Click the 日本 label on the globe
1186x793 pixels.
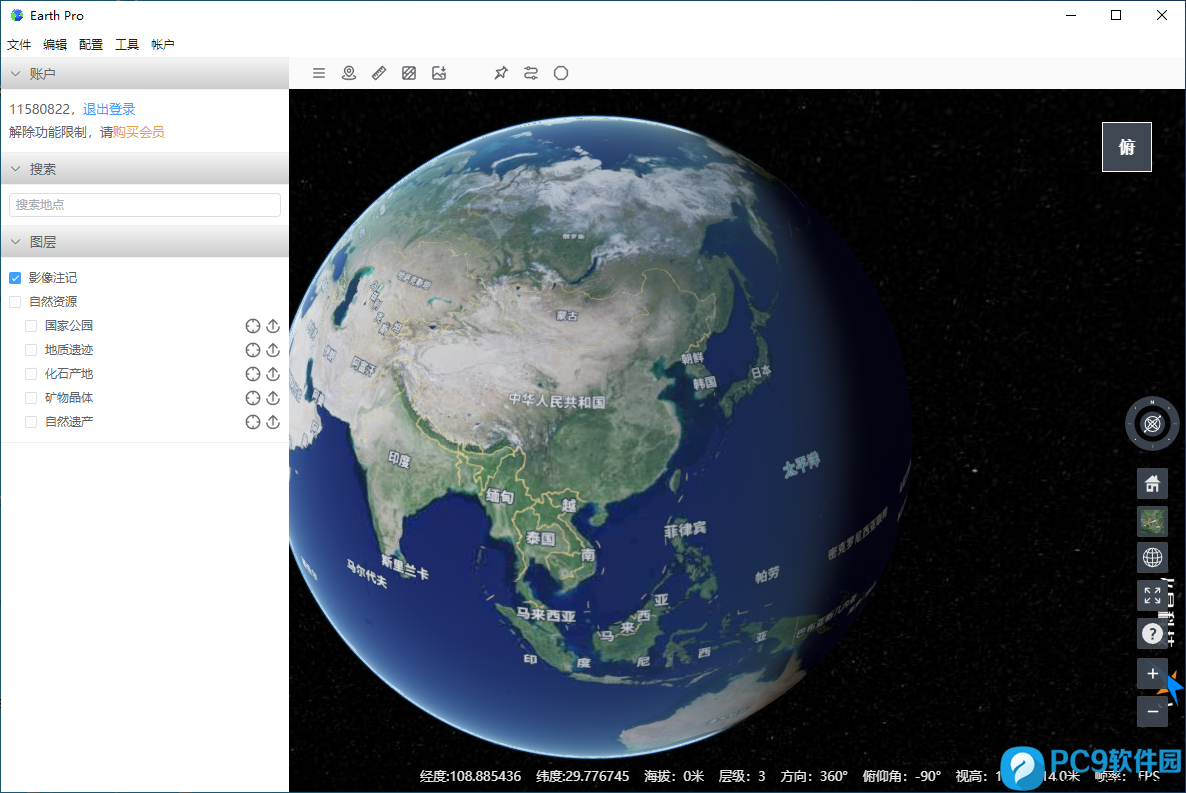[x=761, y=372]
